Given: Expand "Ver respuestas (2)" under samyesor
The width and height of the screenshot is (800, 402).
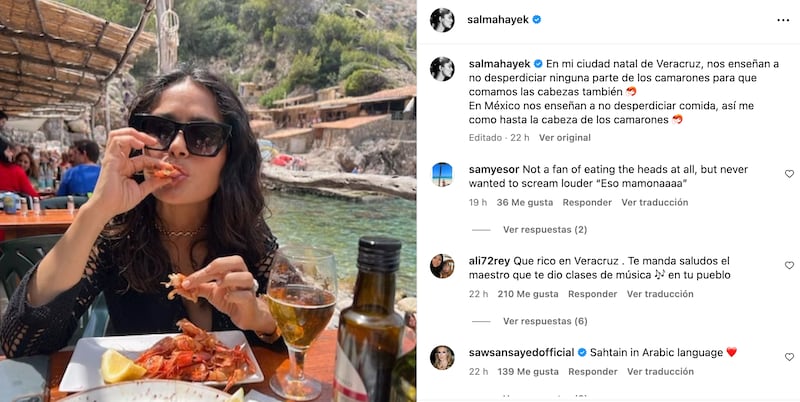Looking at the screenshot, I should tap(545, 229).
